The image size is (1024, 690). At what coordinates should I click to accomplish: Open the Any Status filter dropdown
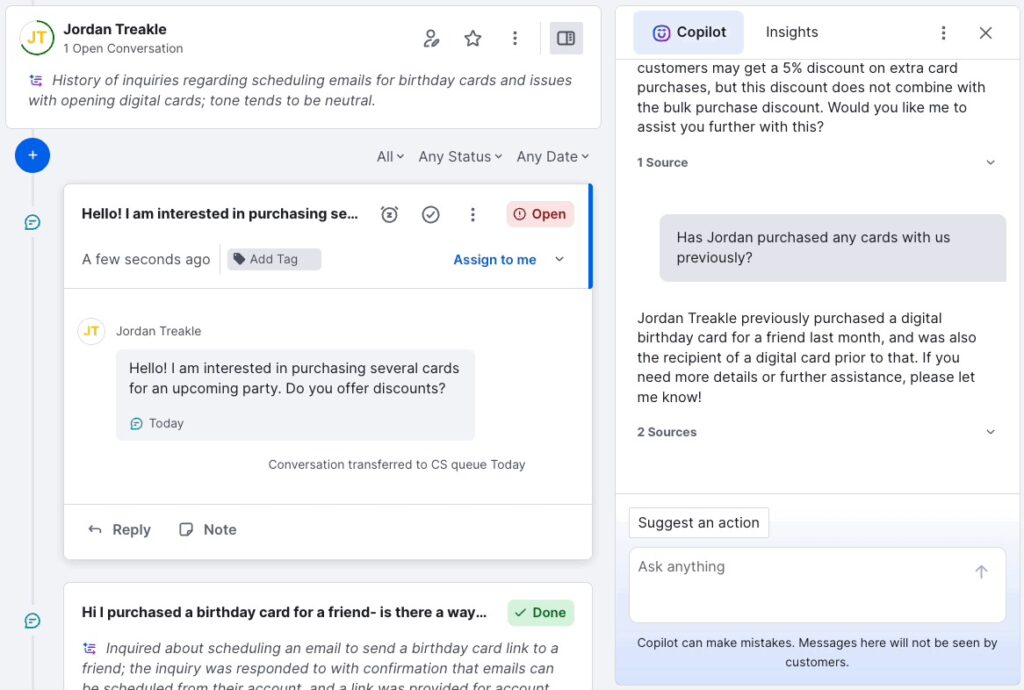(x=461, y=157)
